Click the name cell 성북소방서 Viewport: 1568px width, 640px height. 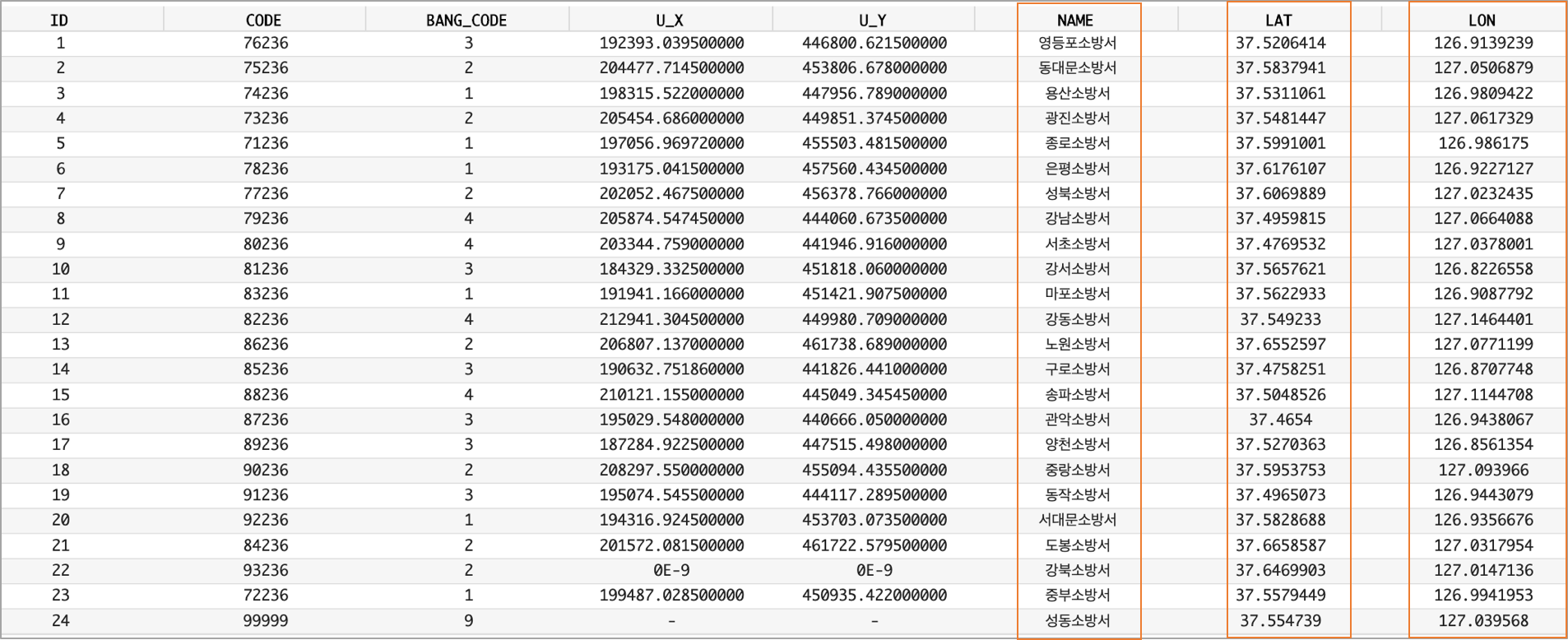point(1078,193)
